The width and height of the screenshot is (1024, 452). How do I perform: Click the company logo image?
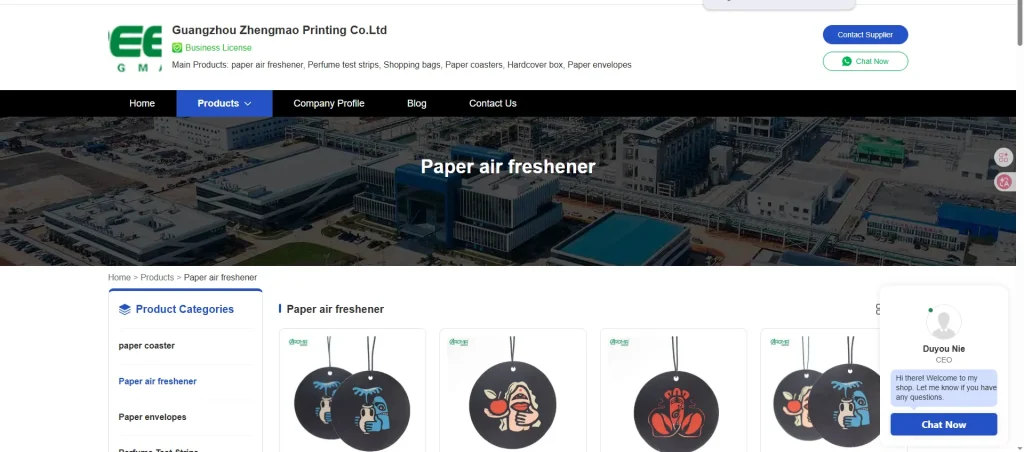pyautogui.click(x=135, y=49)
